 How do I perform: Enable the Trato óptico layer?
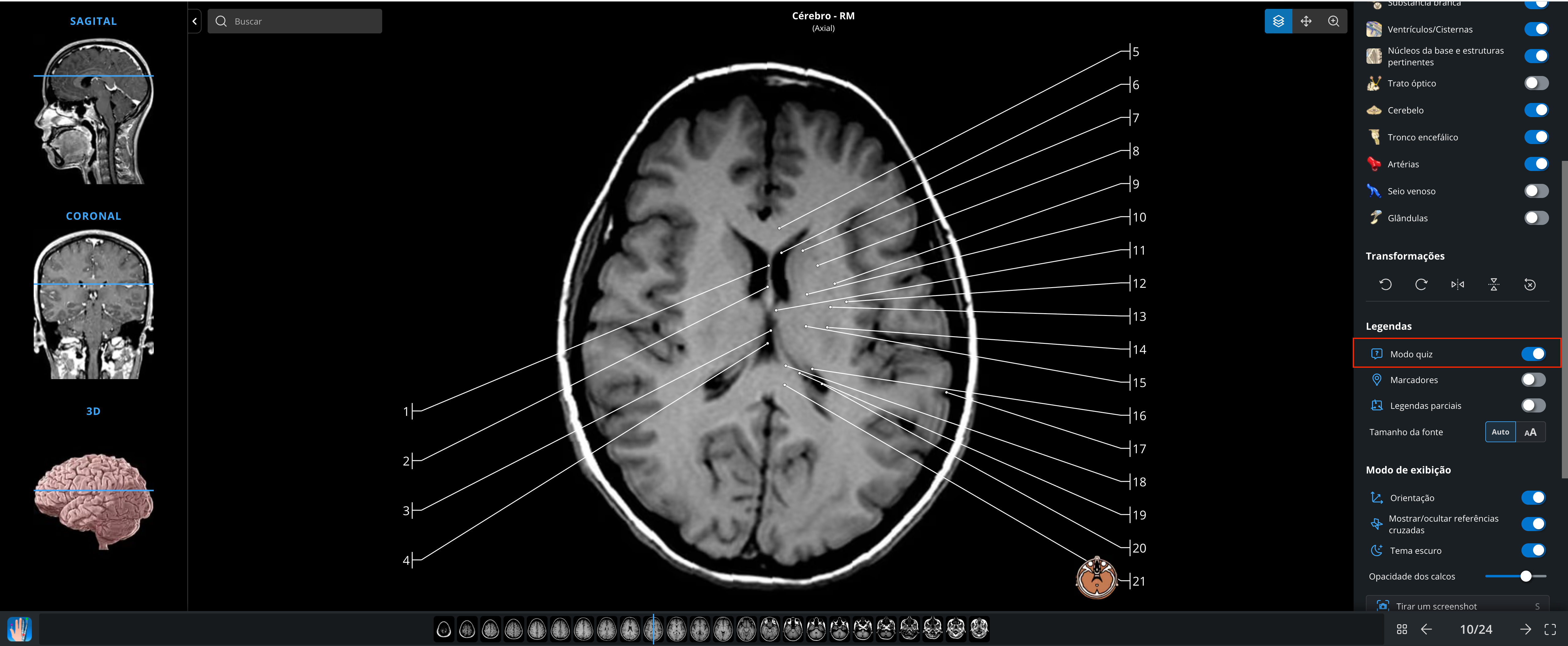[1536, 83]
